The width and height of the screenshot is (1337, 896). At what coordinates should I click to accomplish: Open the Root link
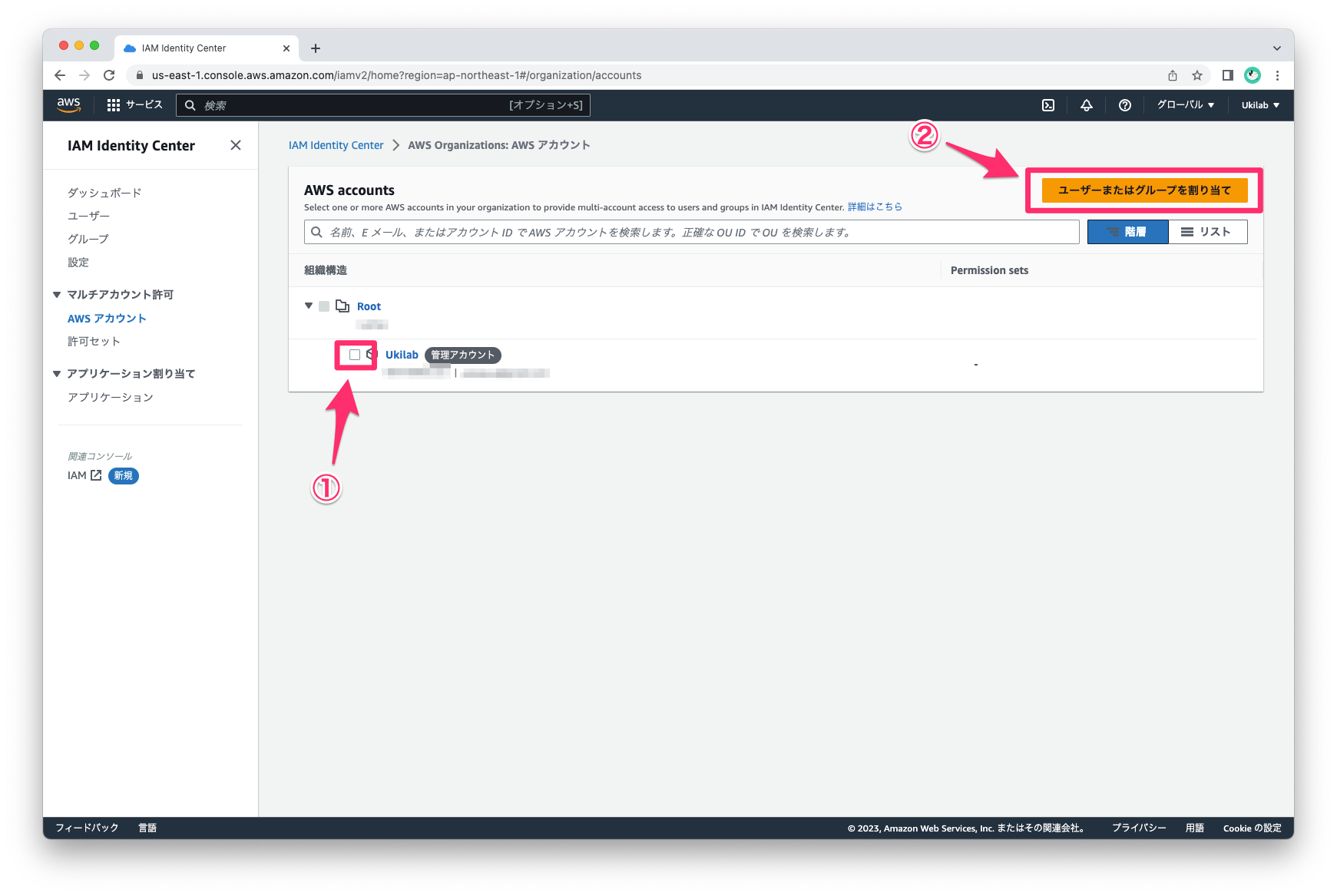click(369, 306)
